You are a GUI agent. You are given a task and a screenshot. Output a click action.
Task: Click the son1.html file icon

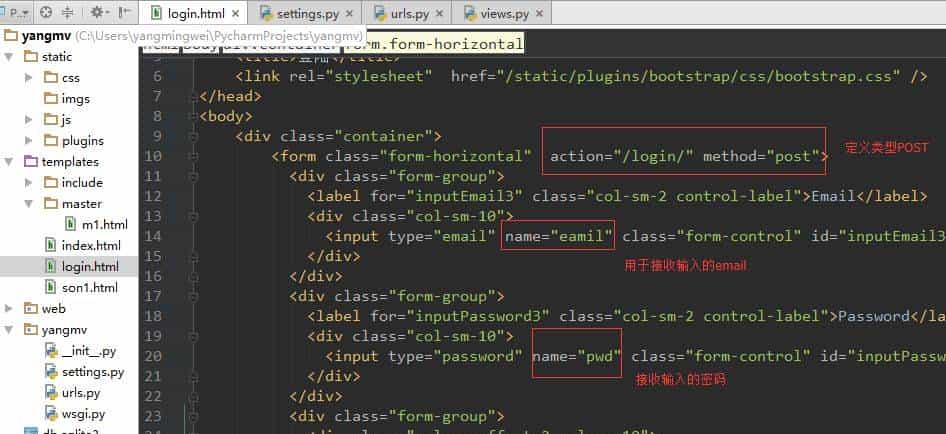click(51, 287)
